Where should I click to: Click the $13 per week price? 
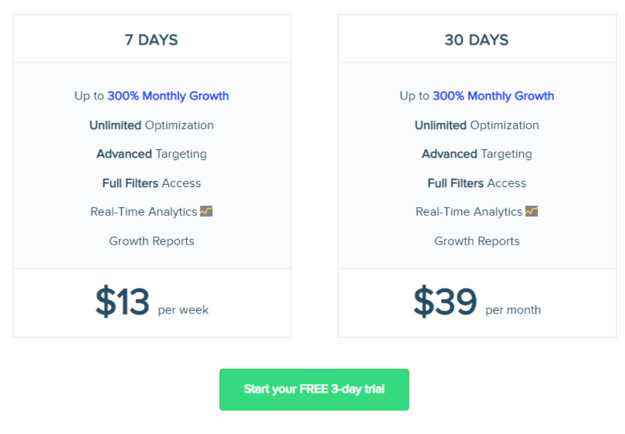click(x=152, y=301)
